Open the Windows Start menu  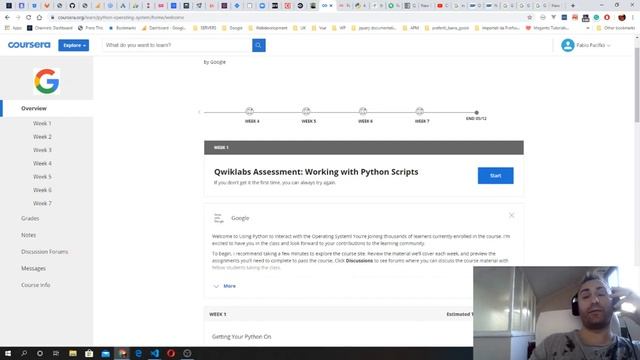(8, 353)
